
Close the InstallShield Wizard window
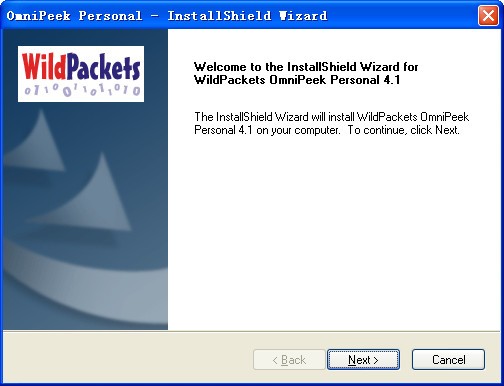tap(488, 15)
